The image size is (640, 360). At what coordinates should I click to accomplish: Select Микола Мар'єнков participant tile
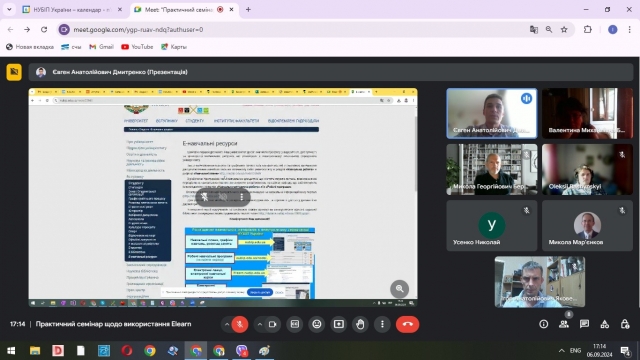tap(587, 225)
